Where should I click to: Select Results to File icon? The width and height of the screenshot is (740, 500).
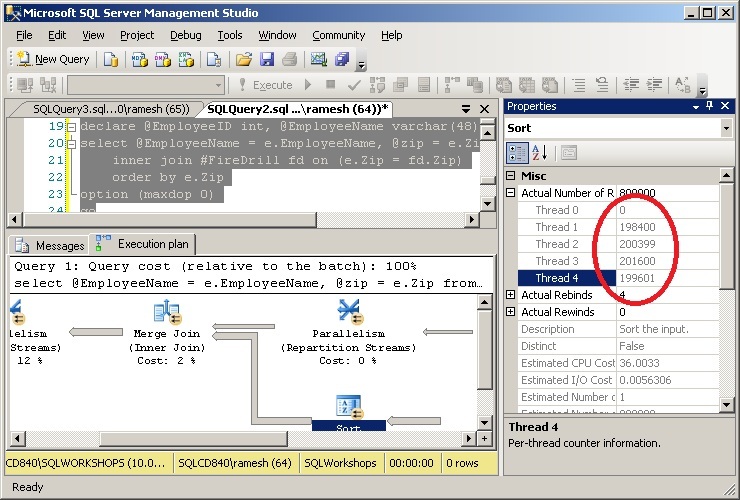550,85
